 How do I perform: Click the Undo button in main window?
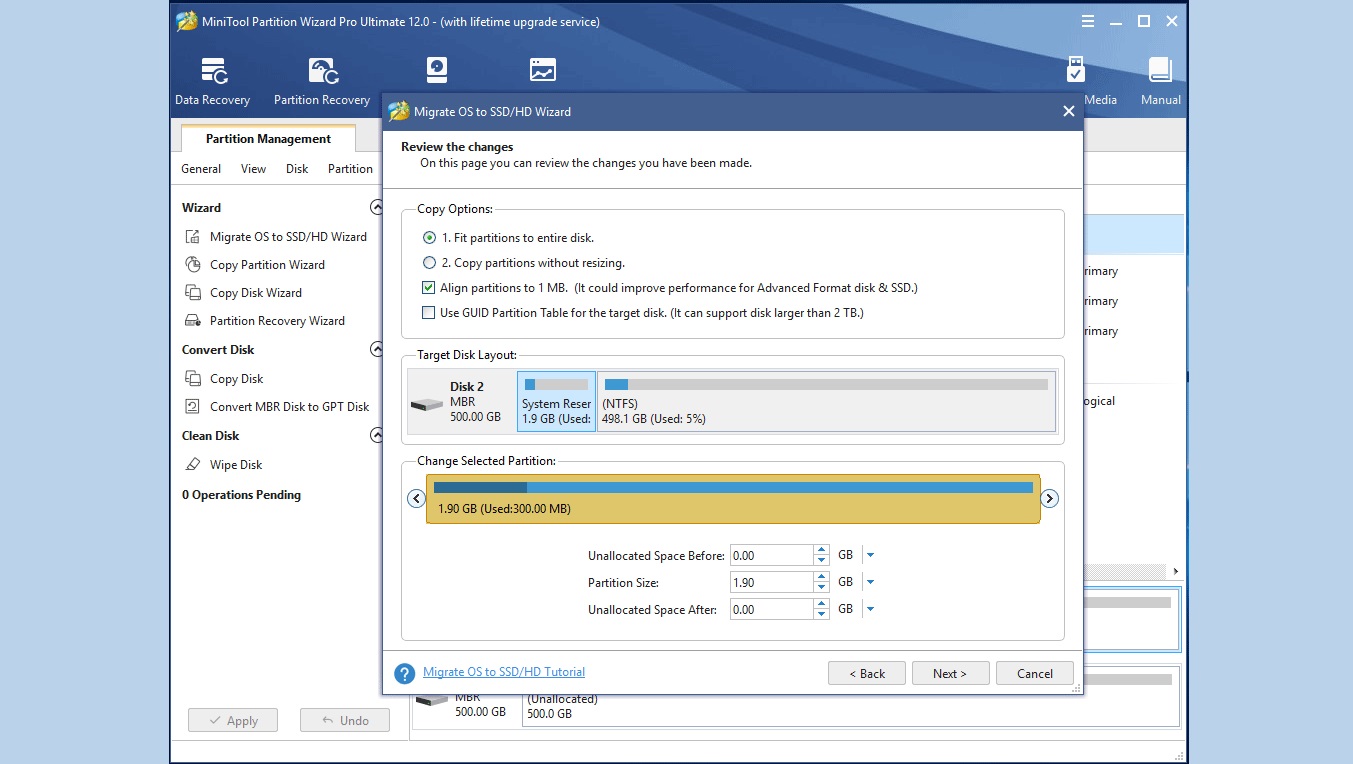(345, 720)
